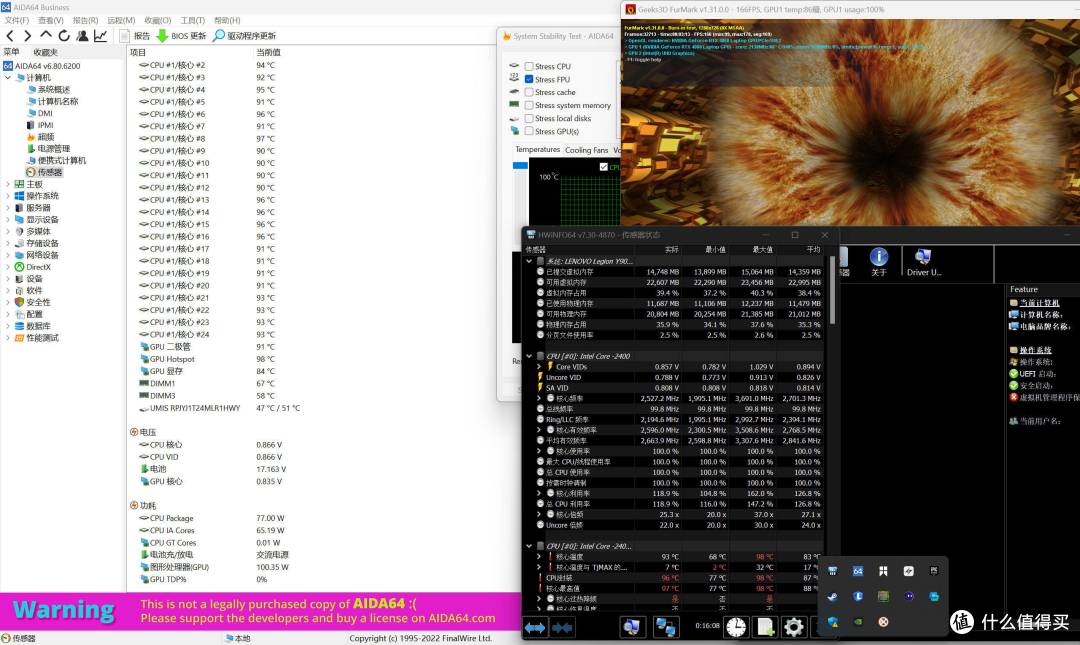Click the 当前计算机 link
This screenshot has width=1080, height=645.
(1039, 303)
